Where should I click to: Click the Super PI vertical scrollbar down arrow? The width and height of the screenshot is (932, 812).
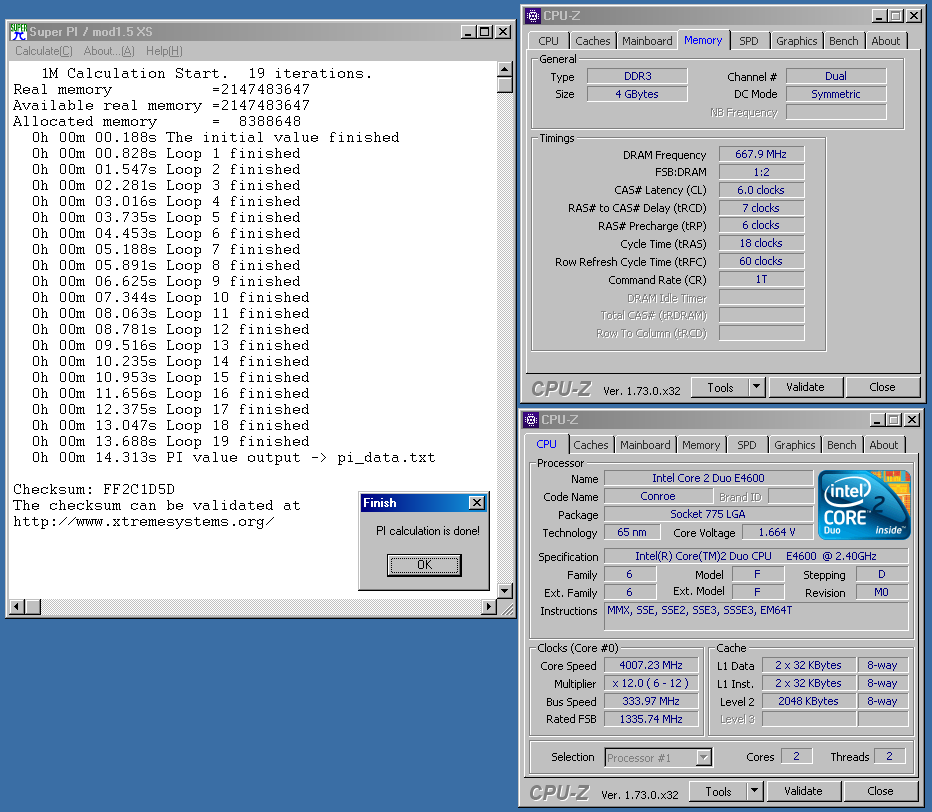tap(505, 590)
